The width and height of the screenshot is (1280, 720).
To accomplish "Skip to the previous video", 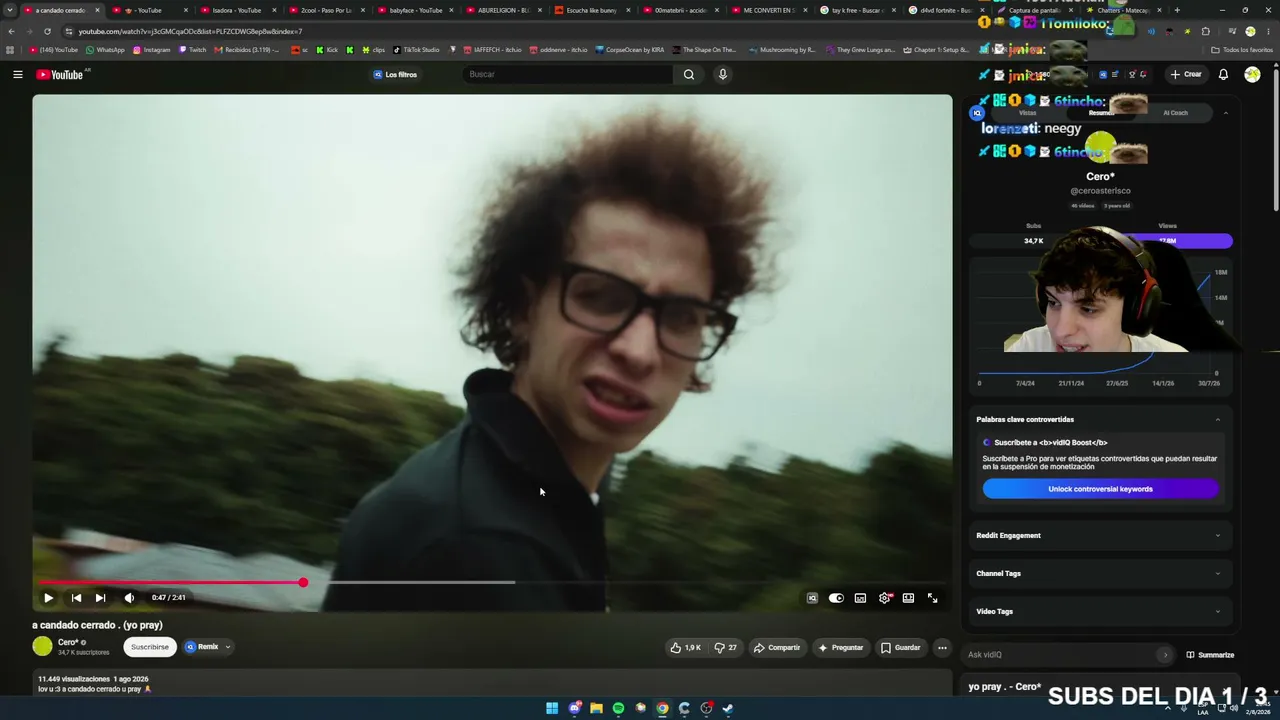I will pyautogui.click(x=76, y=598).
